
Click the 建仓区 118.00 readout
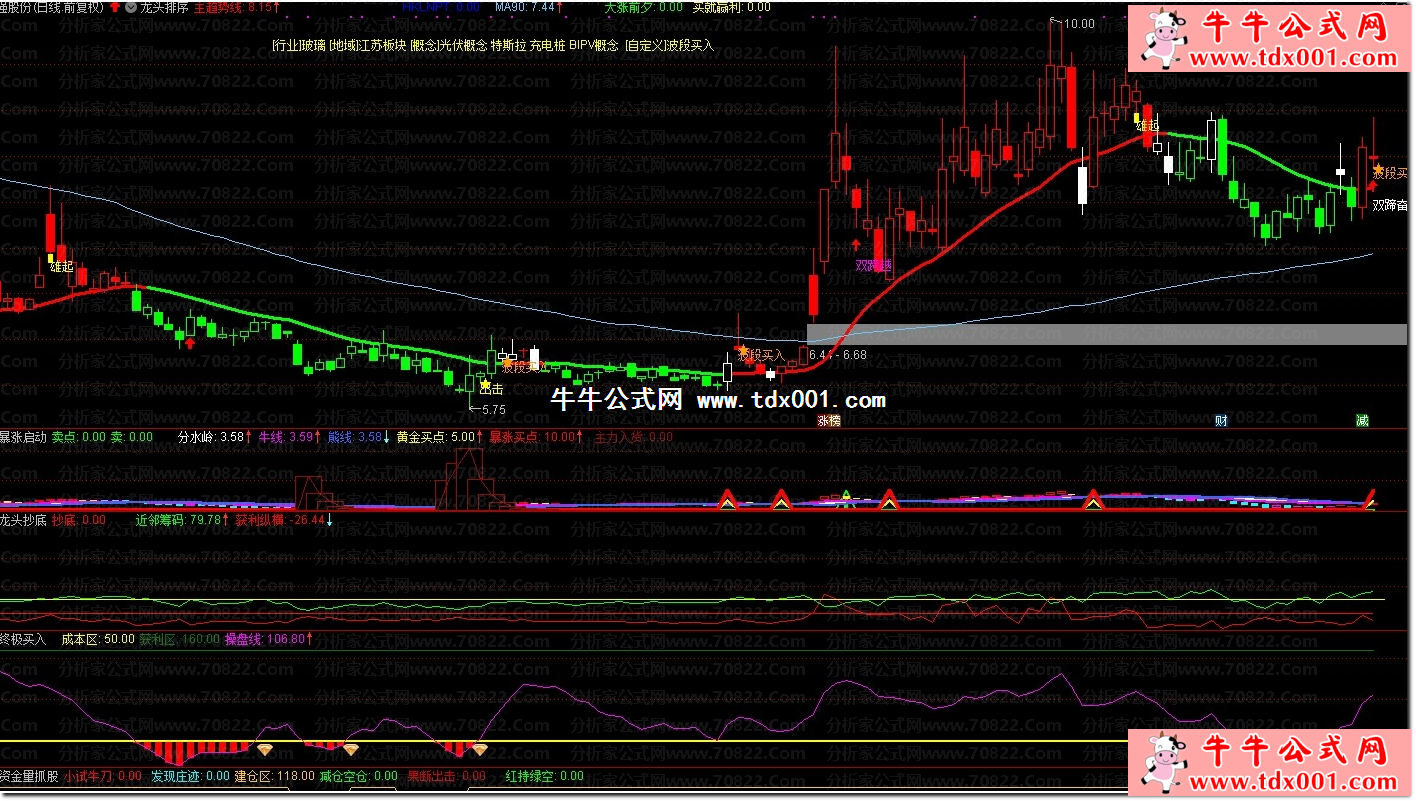[275, 776]
